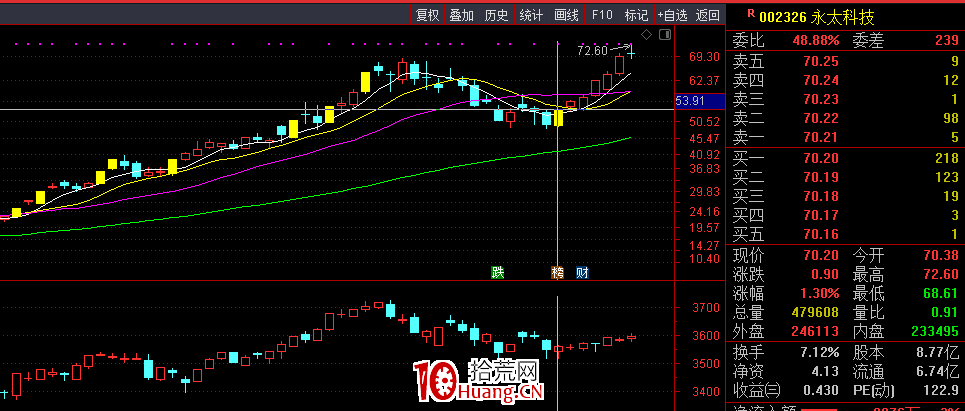
Task: Click the 今开 value 70.38
Action: click(x=941, y=255)
